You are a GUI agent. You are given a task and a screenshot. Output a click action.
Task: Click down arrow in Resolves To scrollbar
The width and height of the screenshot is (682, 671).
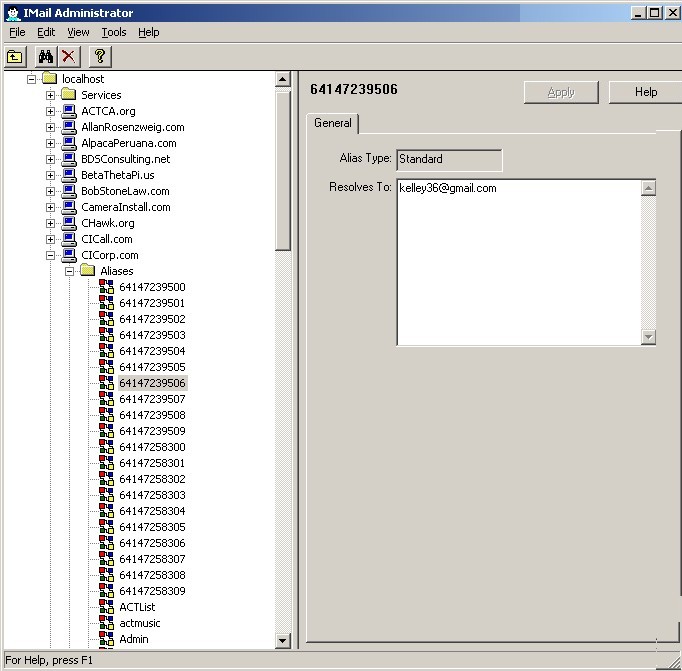649,337
